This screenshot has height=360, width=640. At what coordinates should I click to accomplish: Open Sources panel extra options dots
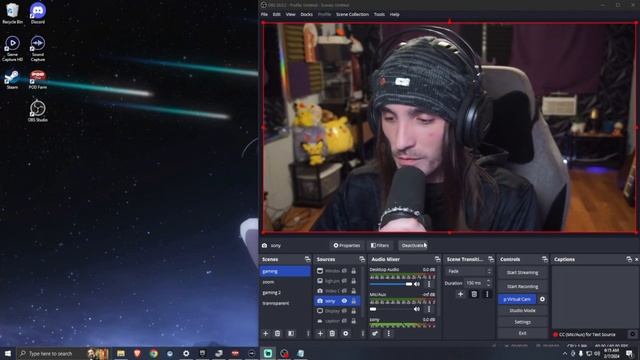pyautogui.click(x=362, y=333)
